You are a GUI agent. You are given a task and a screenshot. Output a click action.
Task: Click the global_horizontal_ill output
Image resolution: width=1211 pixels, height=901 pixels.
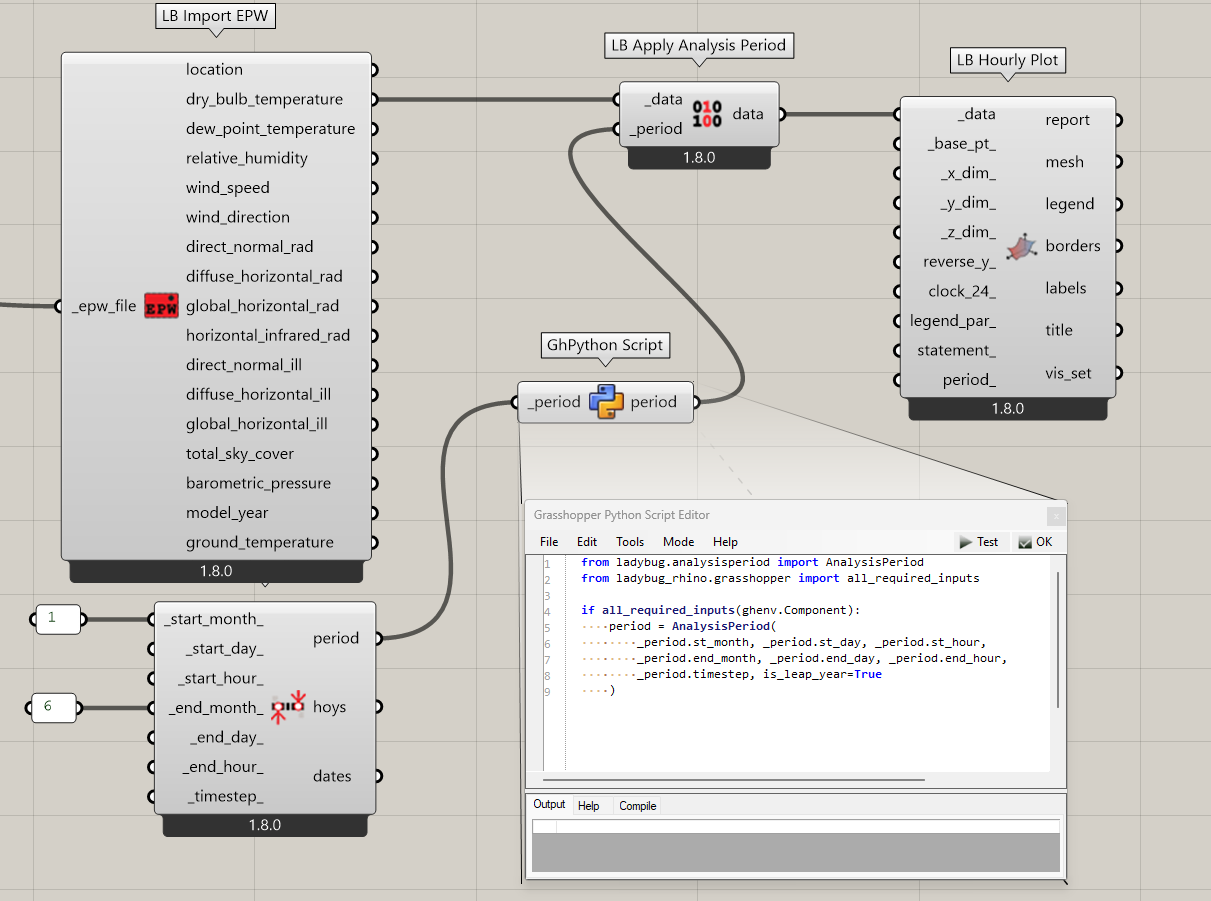(257, 424)
